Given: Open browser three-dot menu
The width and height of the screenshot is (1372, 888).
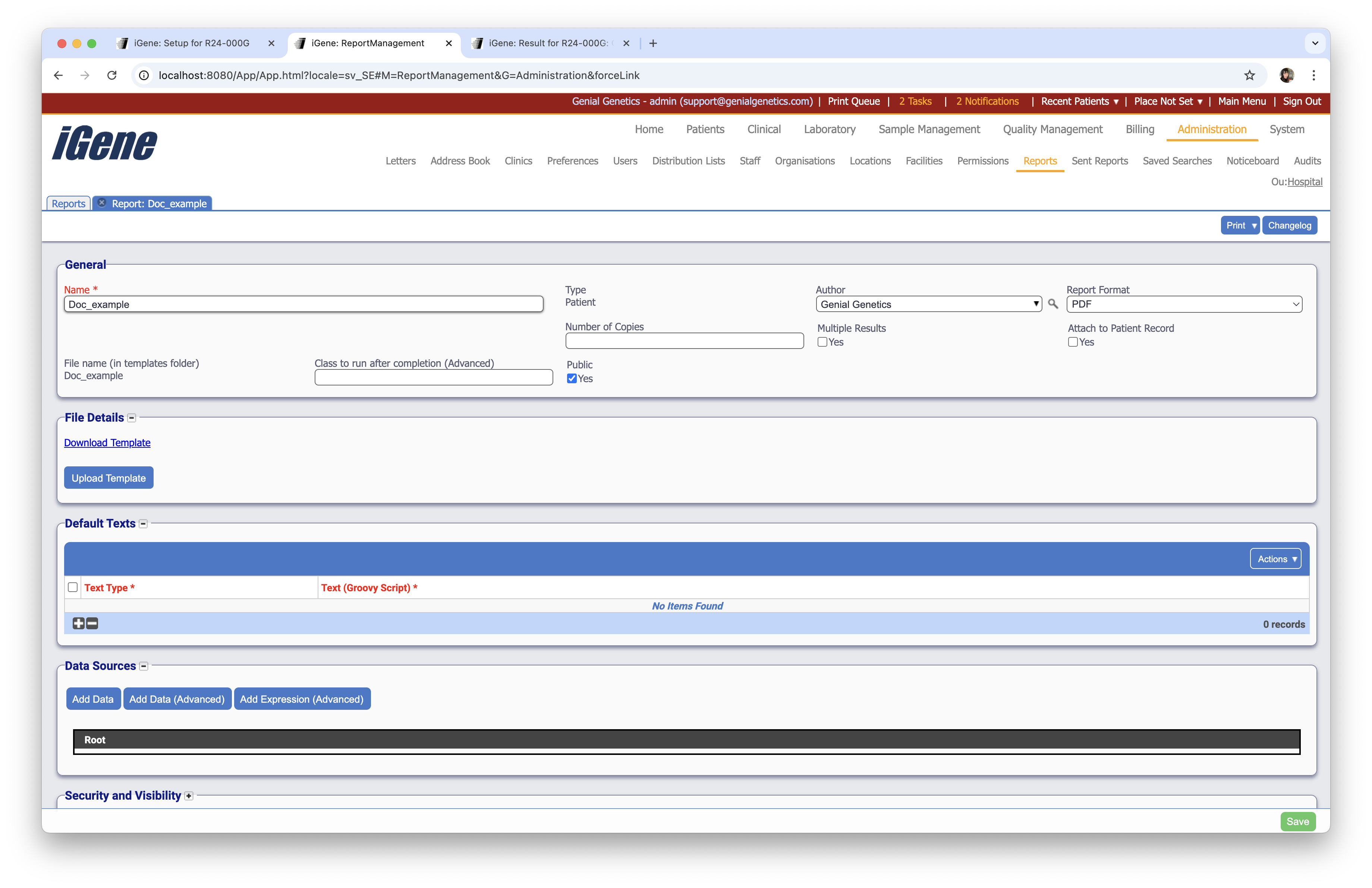Looking at the screenshot, I should (1314, 75).
